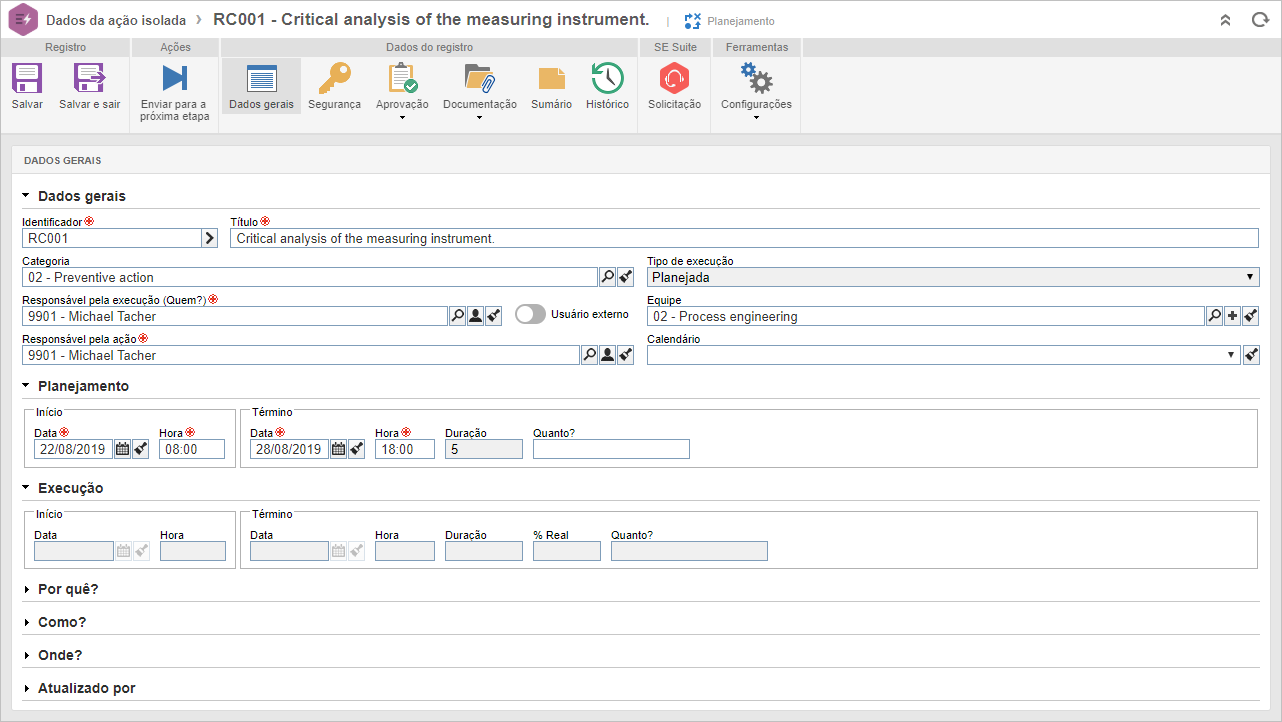
Task: Click user icon for Responsável pela execução
Action: pyautogui.click(x=475, y=316)
